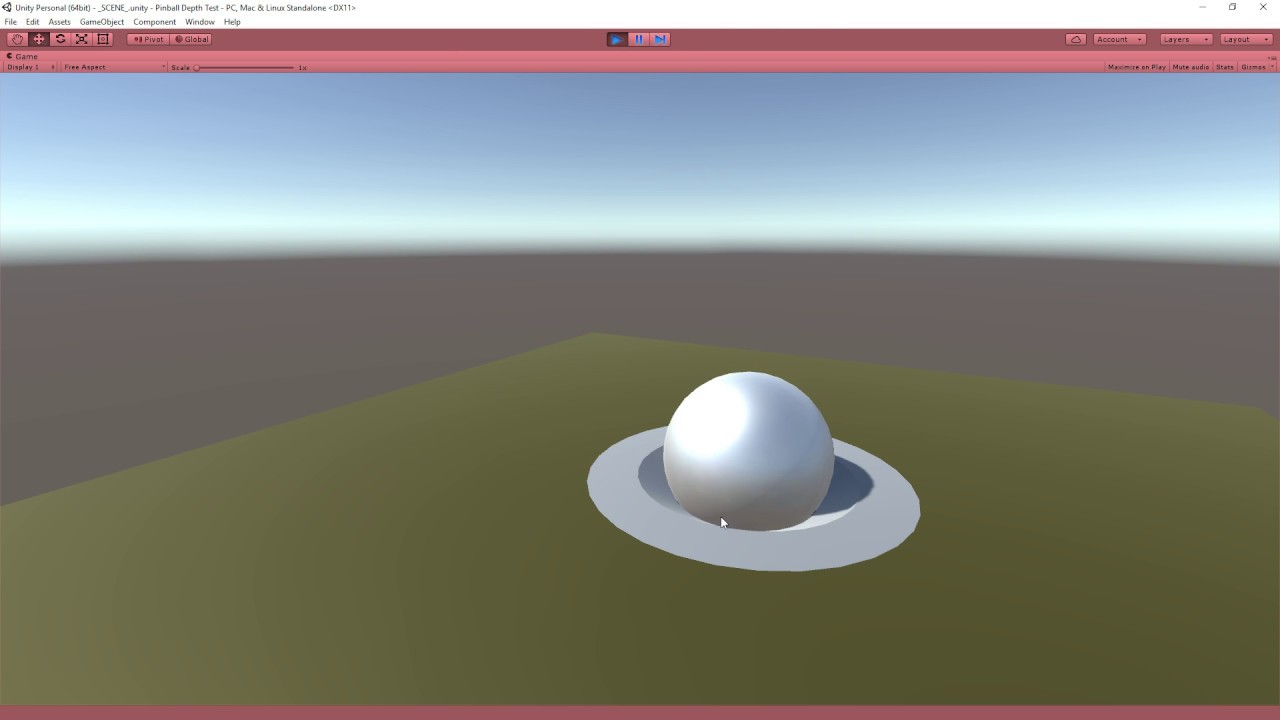Toggle Pivot handle position mode

(148, 38)
